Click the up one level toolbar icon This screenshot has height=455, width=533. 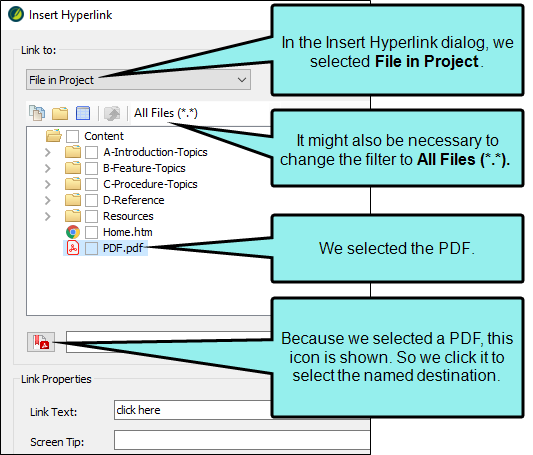(x=112, y=113)
